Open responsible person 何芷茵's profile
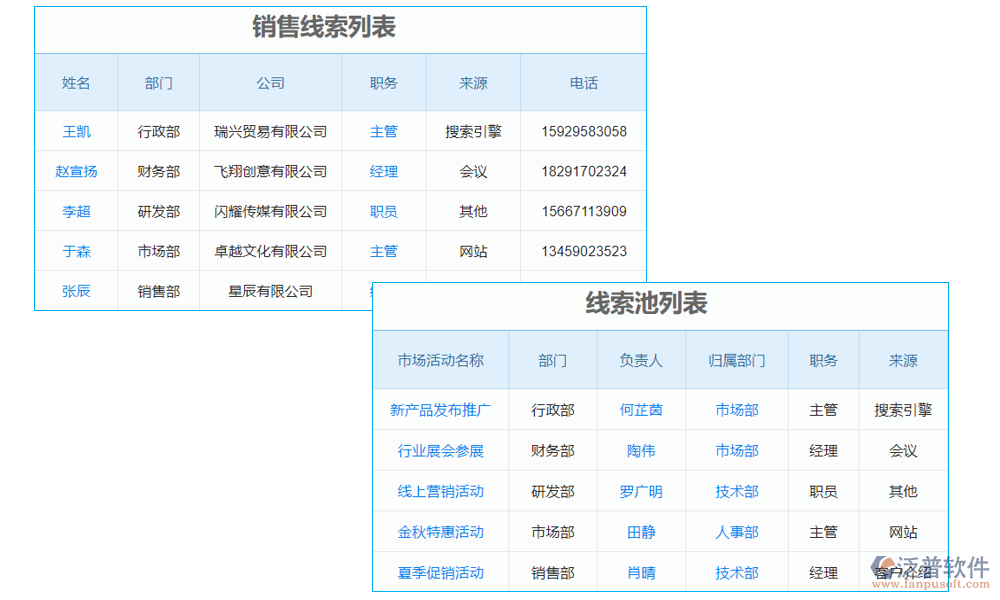Image resolution: width=1000 pixels, height=600 pixels. (641, 410)
